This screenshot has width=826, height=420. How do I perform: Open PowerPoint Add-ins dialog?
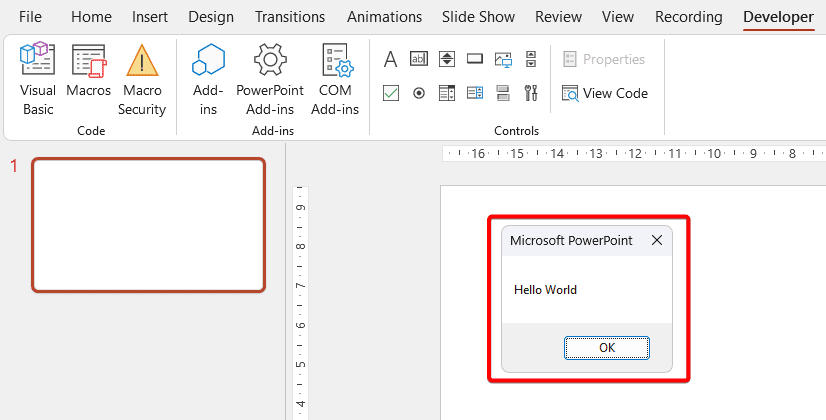click(270, 80)
